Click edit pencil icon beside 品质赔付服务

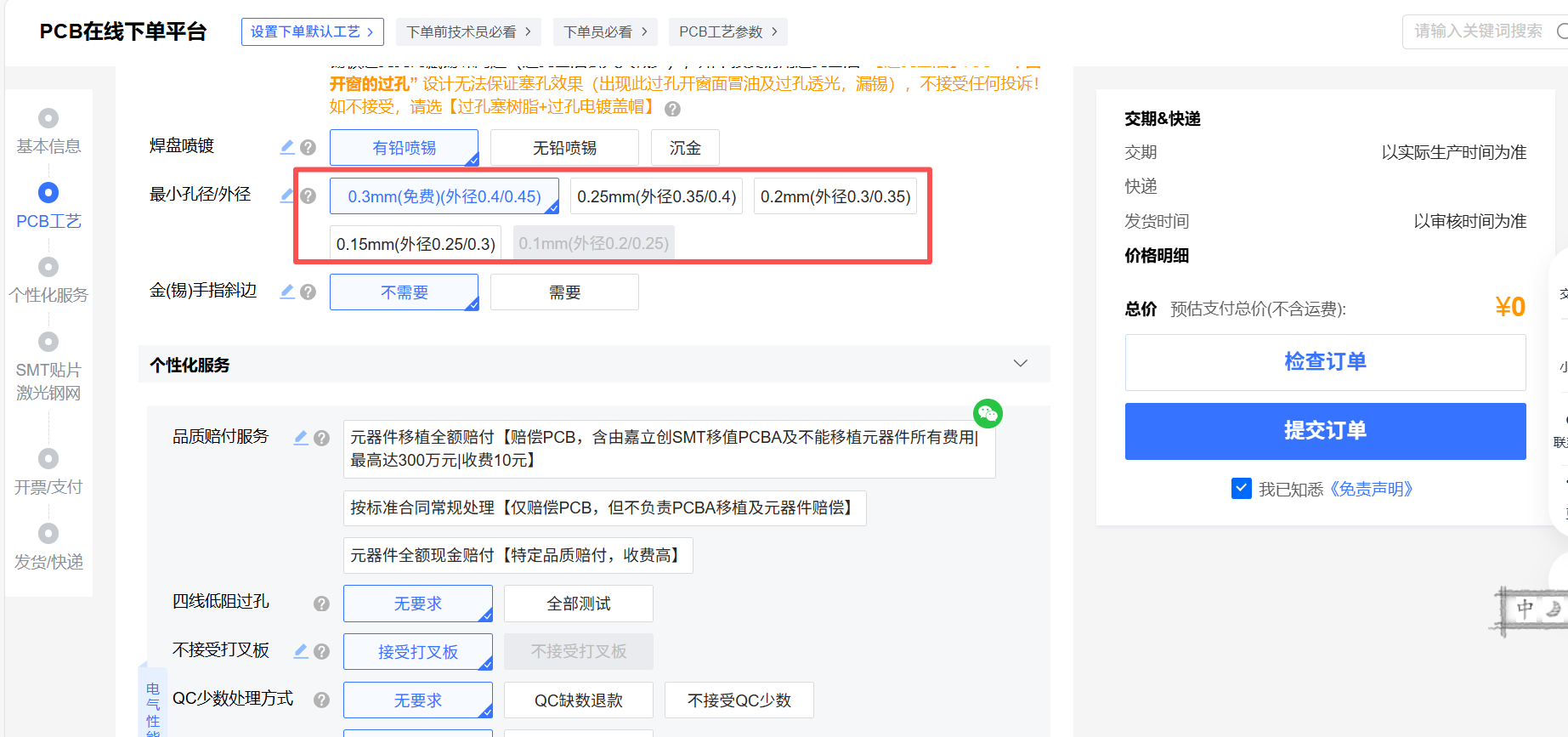coord(301,438)
